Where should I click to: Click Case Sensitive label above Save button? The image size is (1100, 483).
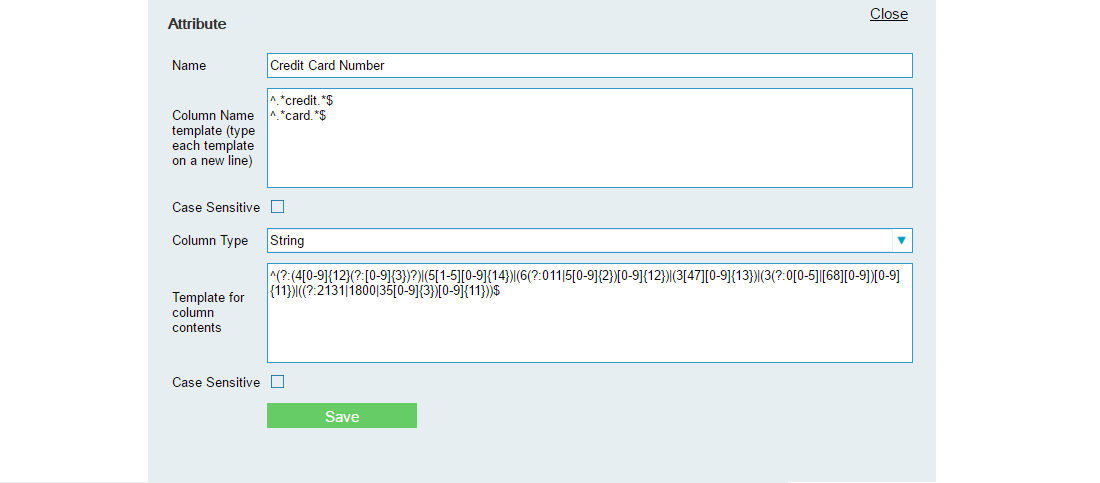pyautogui.click(x=215, y=382)
